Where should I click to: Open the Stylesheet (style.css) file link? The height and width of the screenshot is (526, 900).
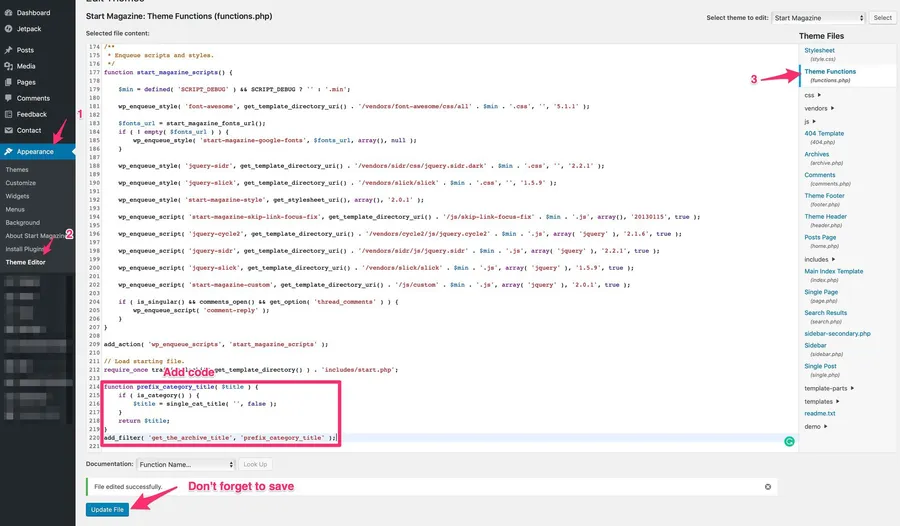click(x=819, y=50)
